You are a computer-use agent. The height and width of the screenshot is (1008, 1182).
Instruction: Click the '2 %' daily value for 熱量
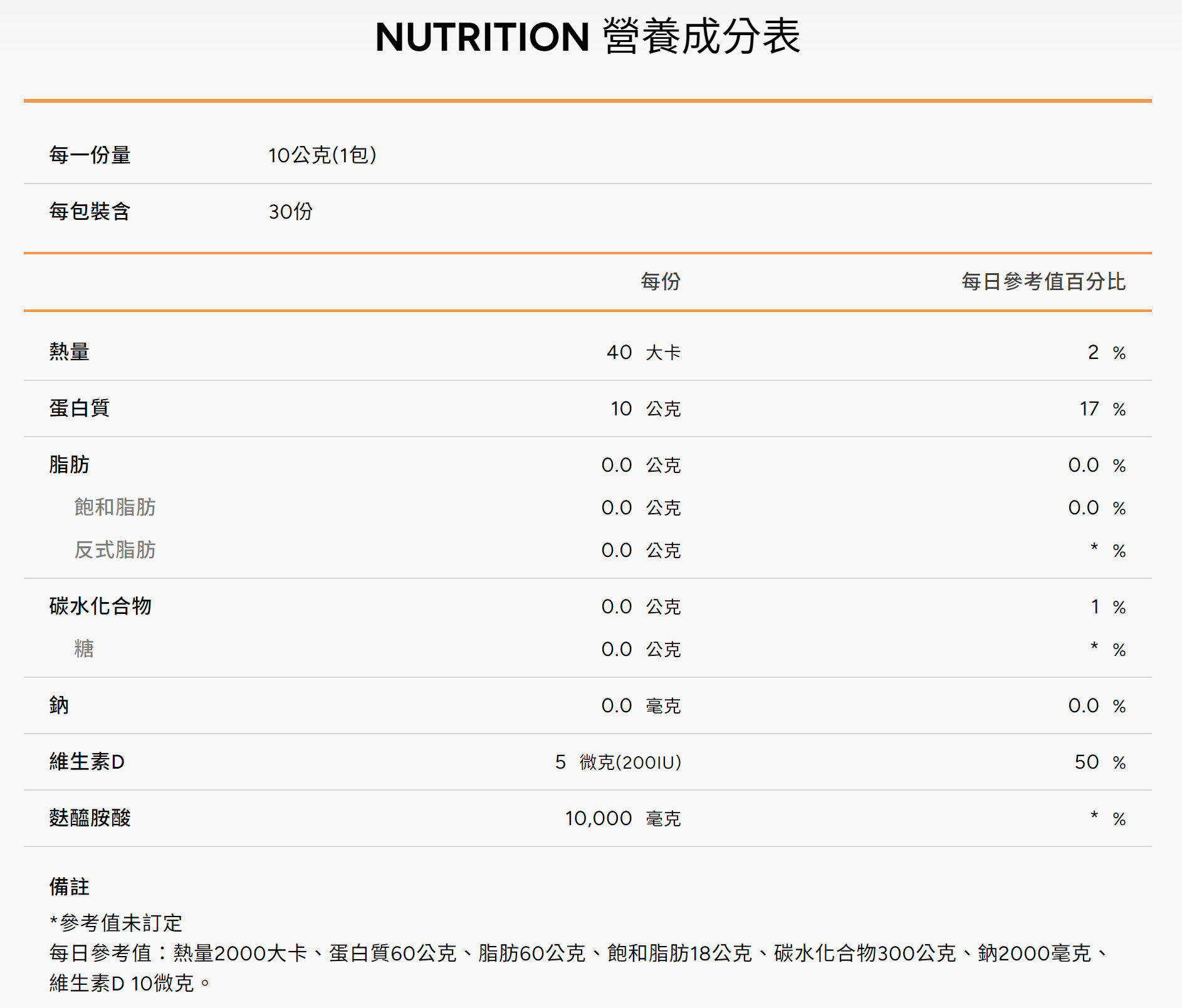click(x=1107, y=352)
